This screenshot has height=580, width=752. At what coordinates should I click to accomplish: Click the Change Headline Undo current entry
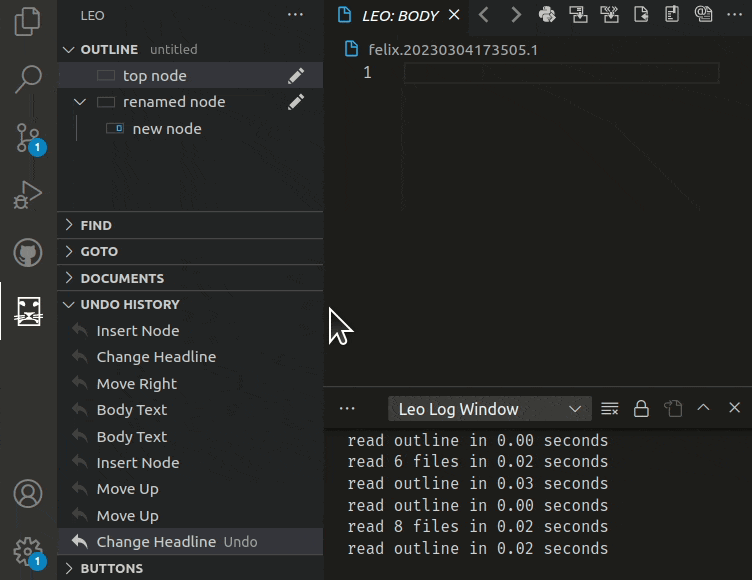(190, 542)
